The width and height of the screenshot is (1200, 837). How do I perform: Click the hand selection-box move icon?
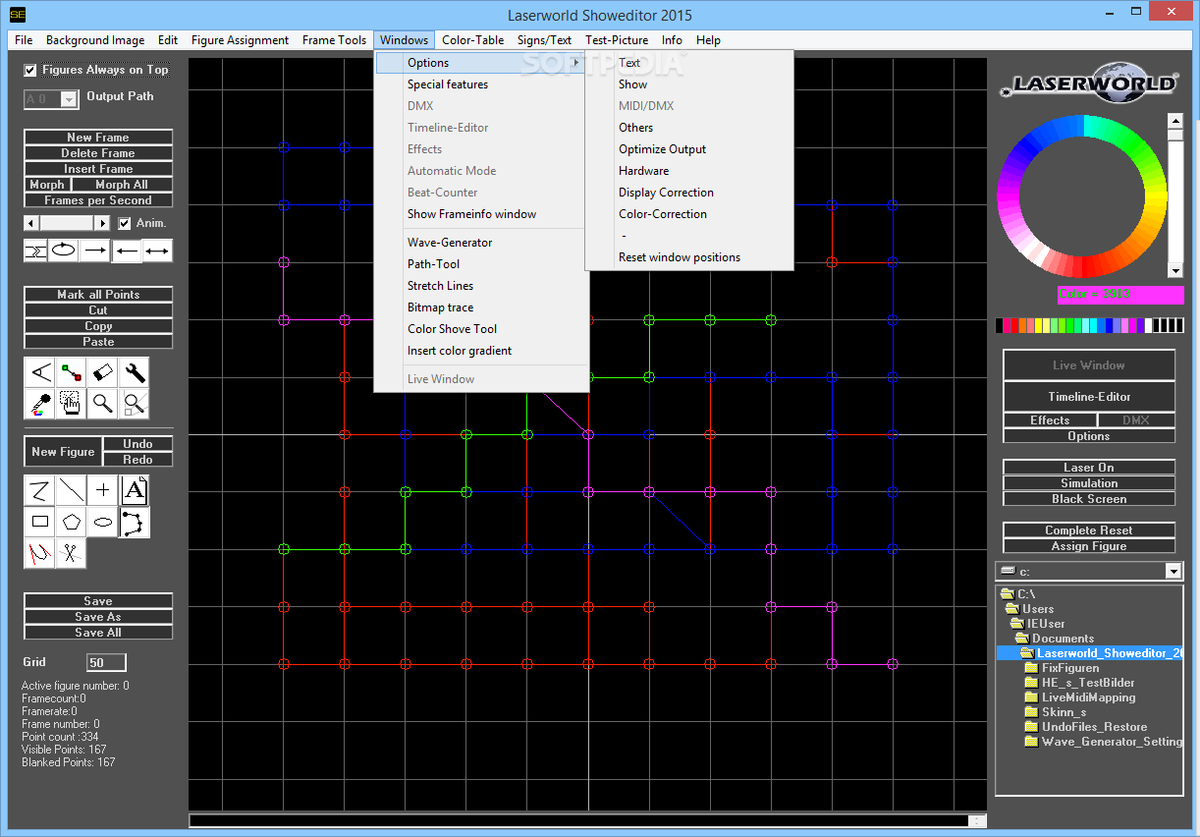coord(71,404)
